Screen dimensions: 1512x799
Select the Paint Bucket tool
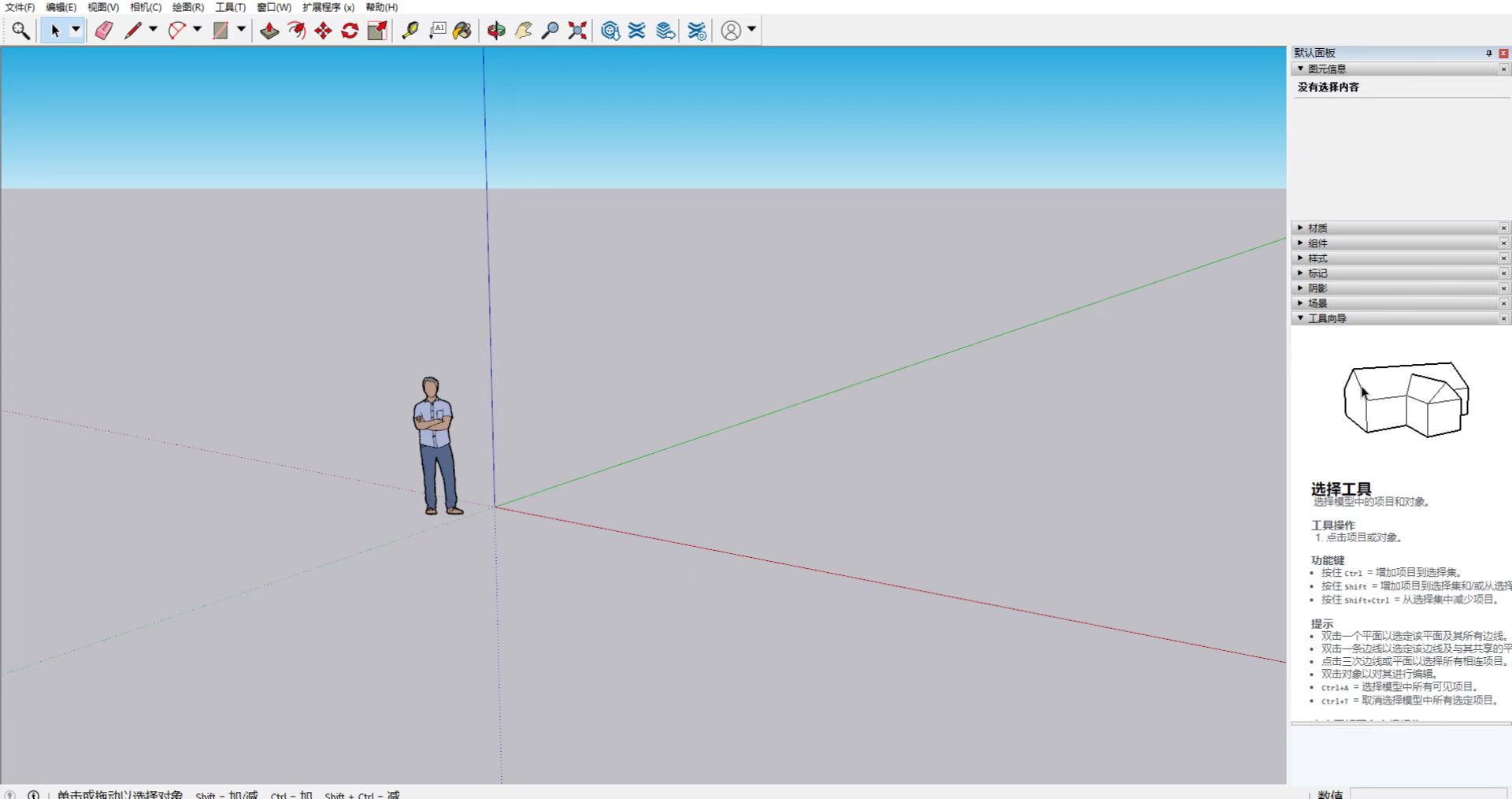pos(462,31)
